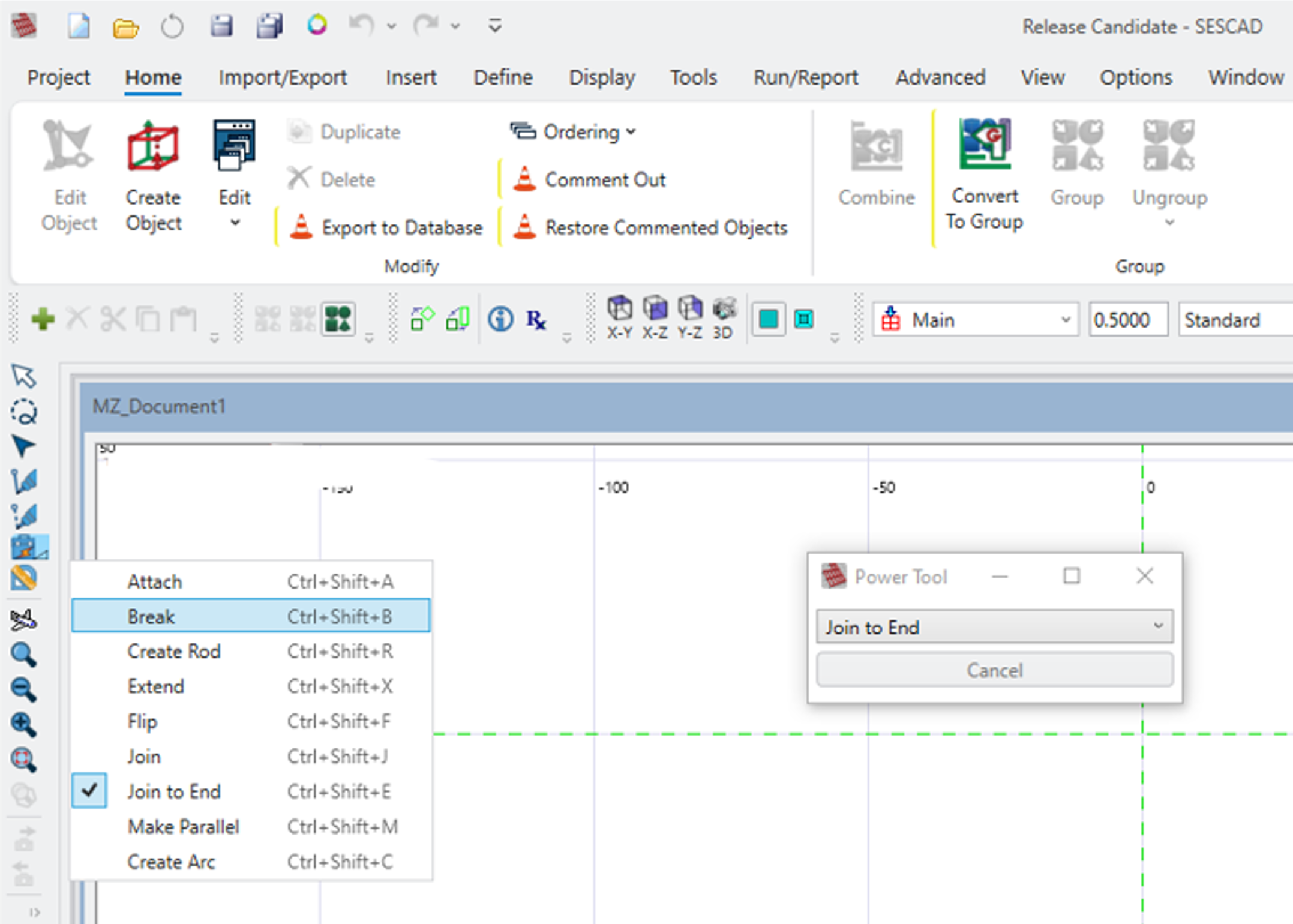
Task: Open the Display tab
Action: [x=602, y=77]
